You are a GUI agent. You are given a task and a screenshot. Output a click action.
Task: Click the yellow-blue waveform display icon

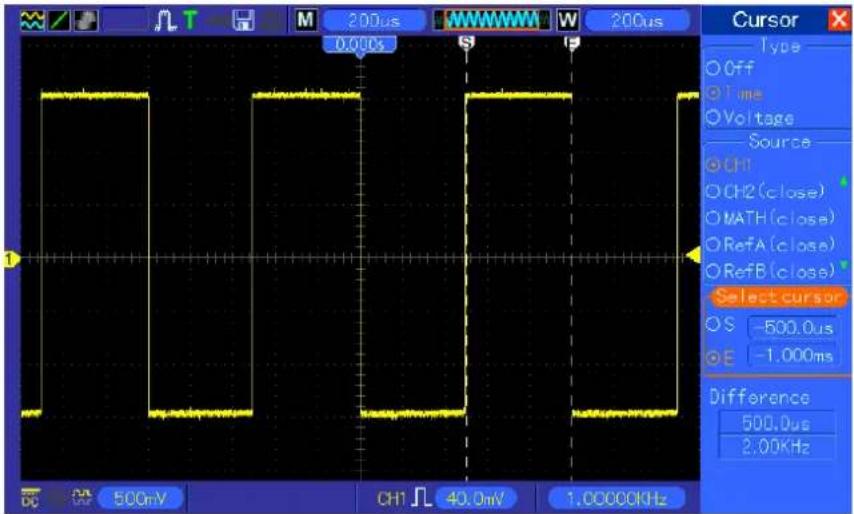point(33,21)
